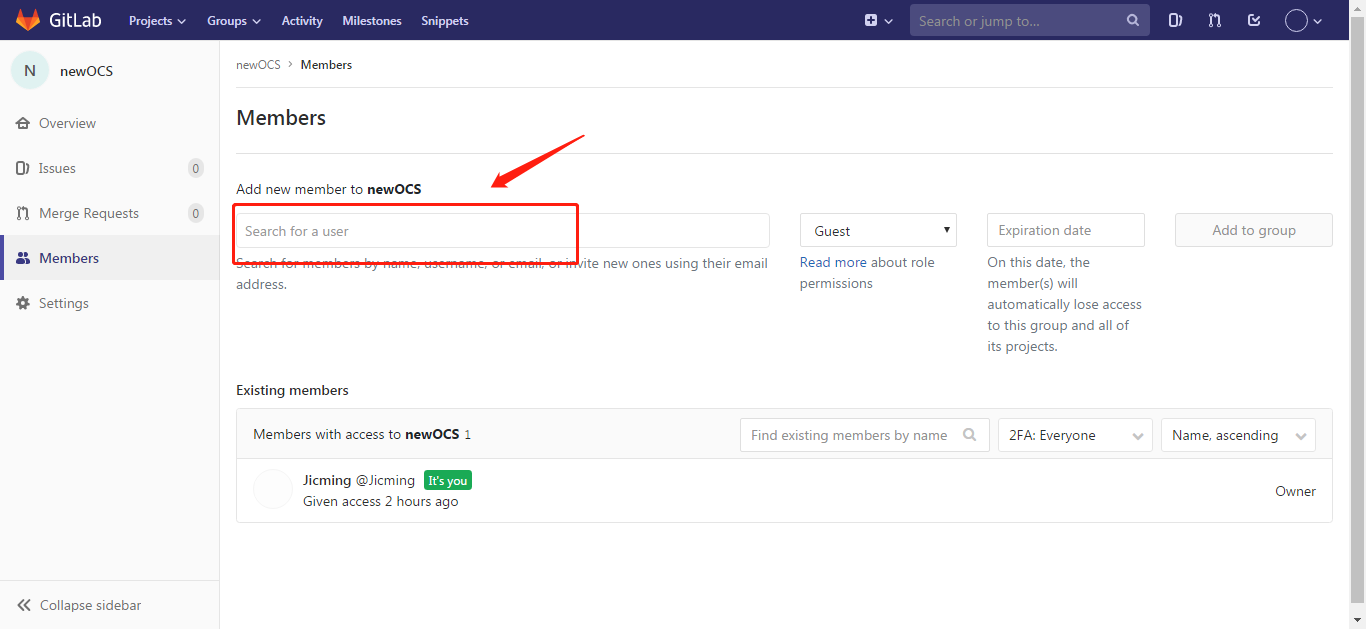Open Settings gear in sidebar

point(63,302)
